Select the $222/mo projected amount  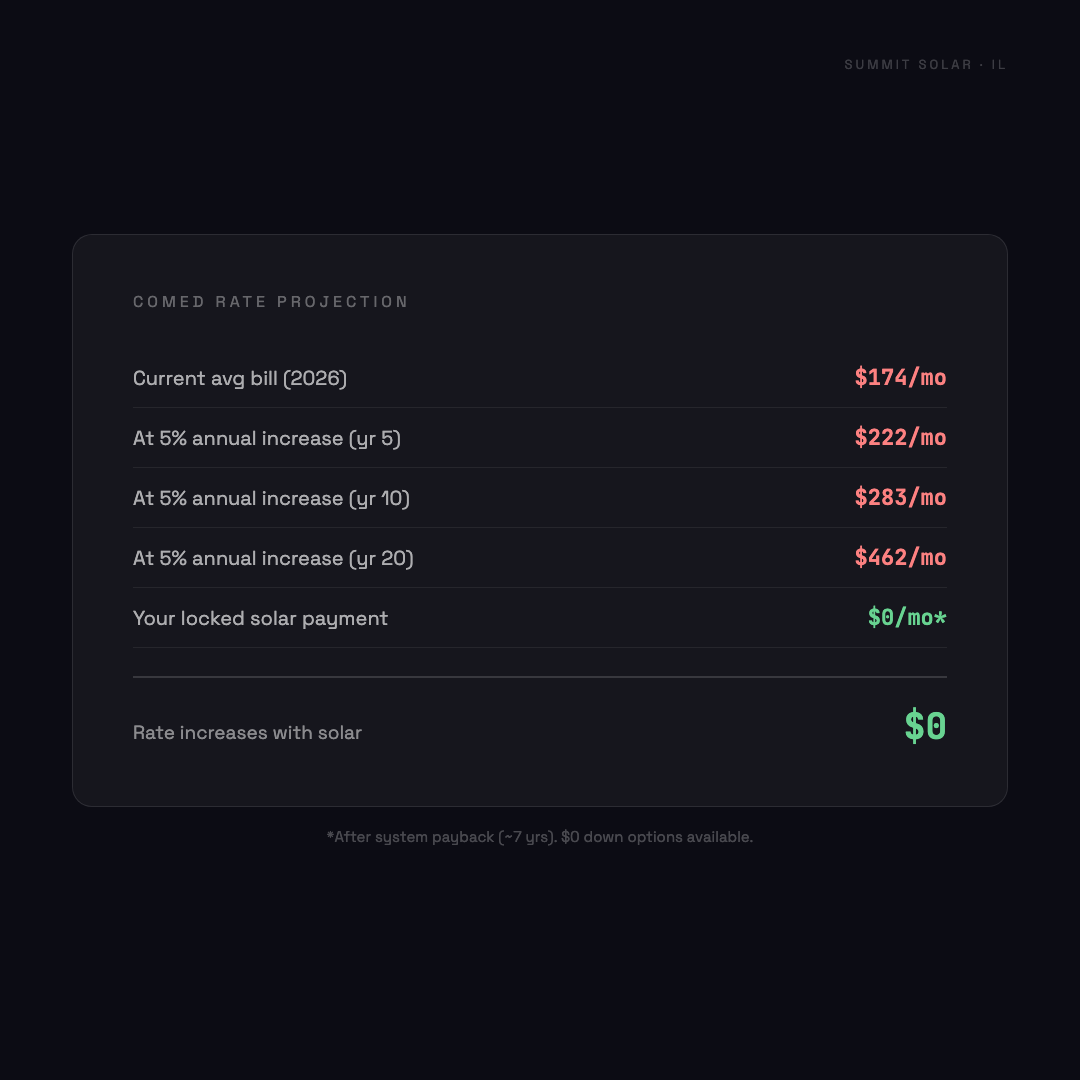tap(900, 438)
